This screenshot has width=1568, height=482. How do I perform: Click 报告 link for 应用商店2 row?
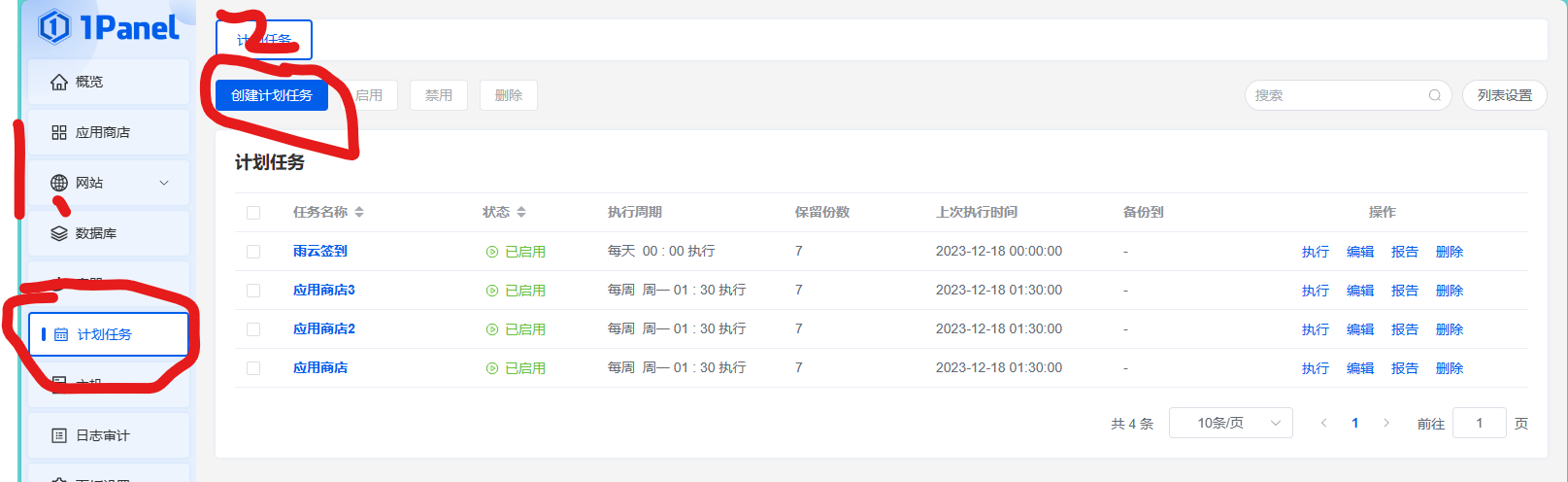tap(1404, 329)
